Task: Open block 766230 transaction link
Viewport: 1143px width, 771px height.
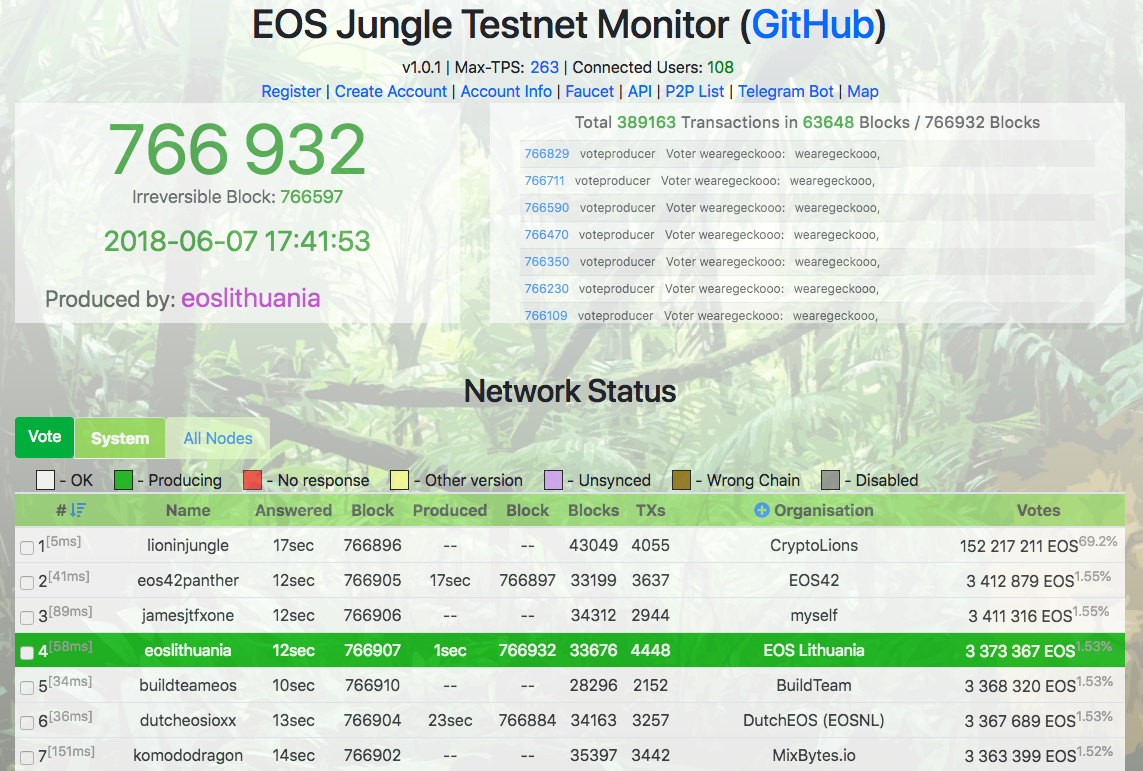Action: point(547,289)
